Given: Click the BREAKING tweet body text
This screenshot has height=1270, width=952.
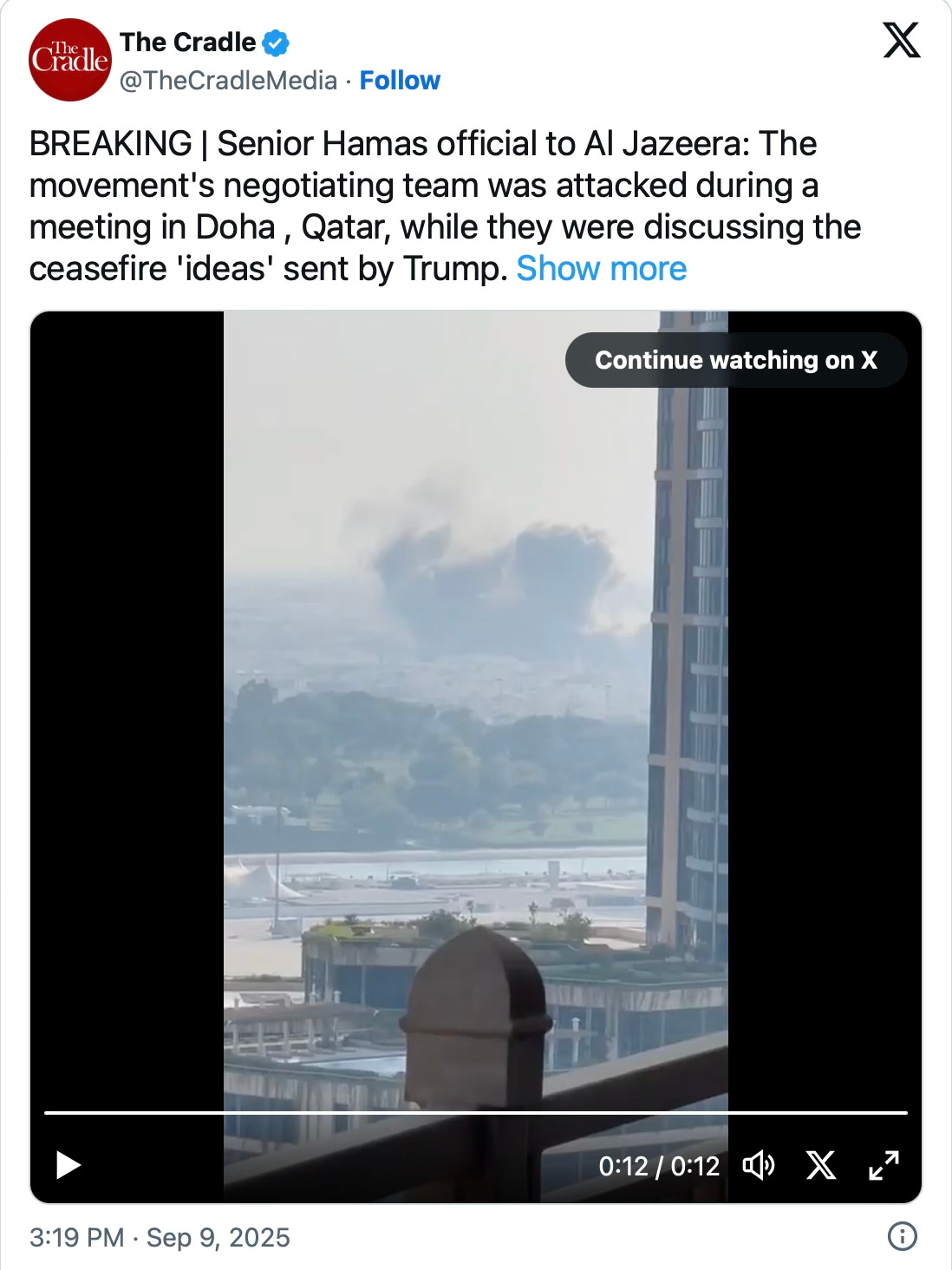Looking at the screenshot, I should 445,206.
